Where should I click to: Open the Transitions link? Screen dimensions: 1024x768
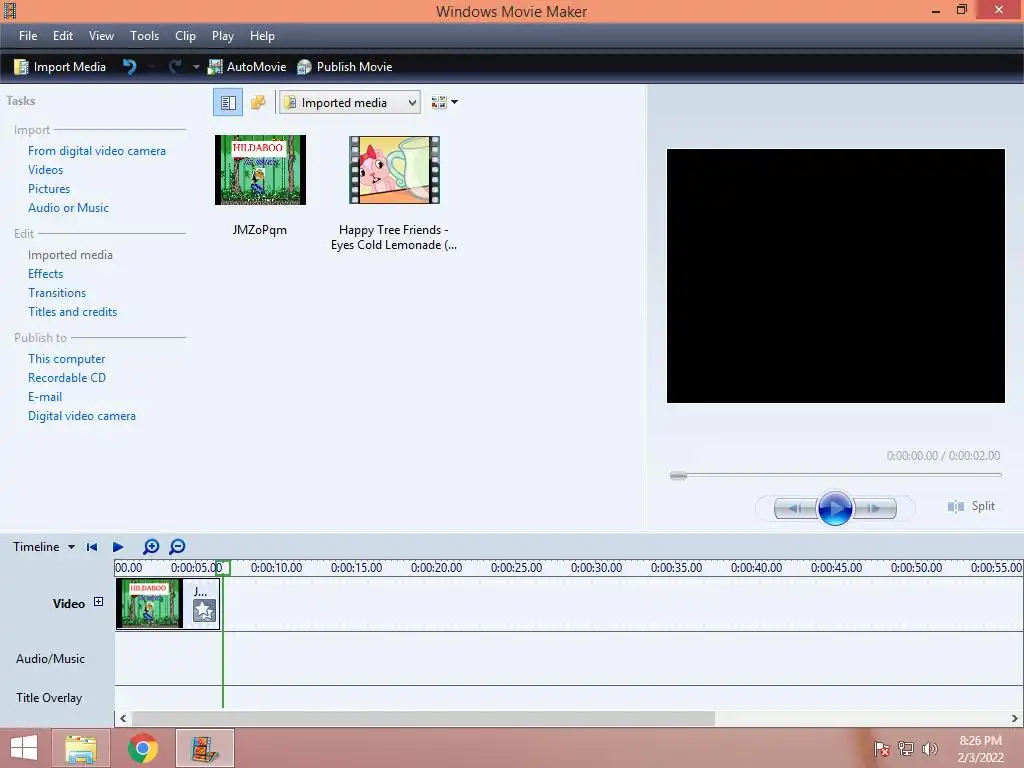57,293
